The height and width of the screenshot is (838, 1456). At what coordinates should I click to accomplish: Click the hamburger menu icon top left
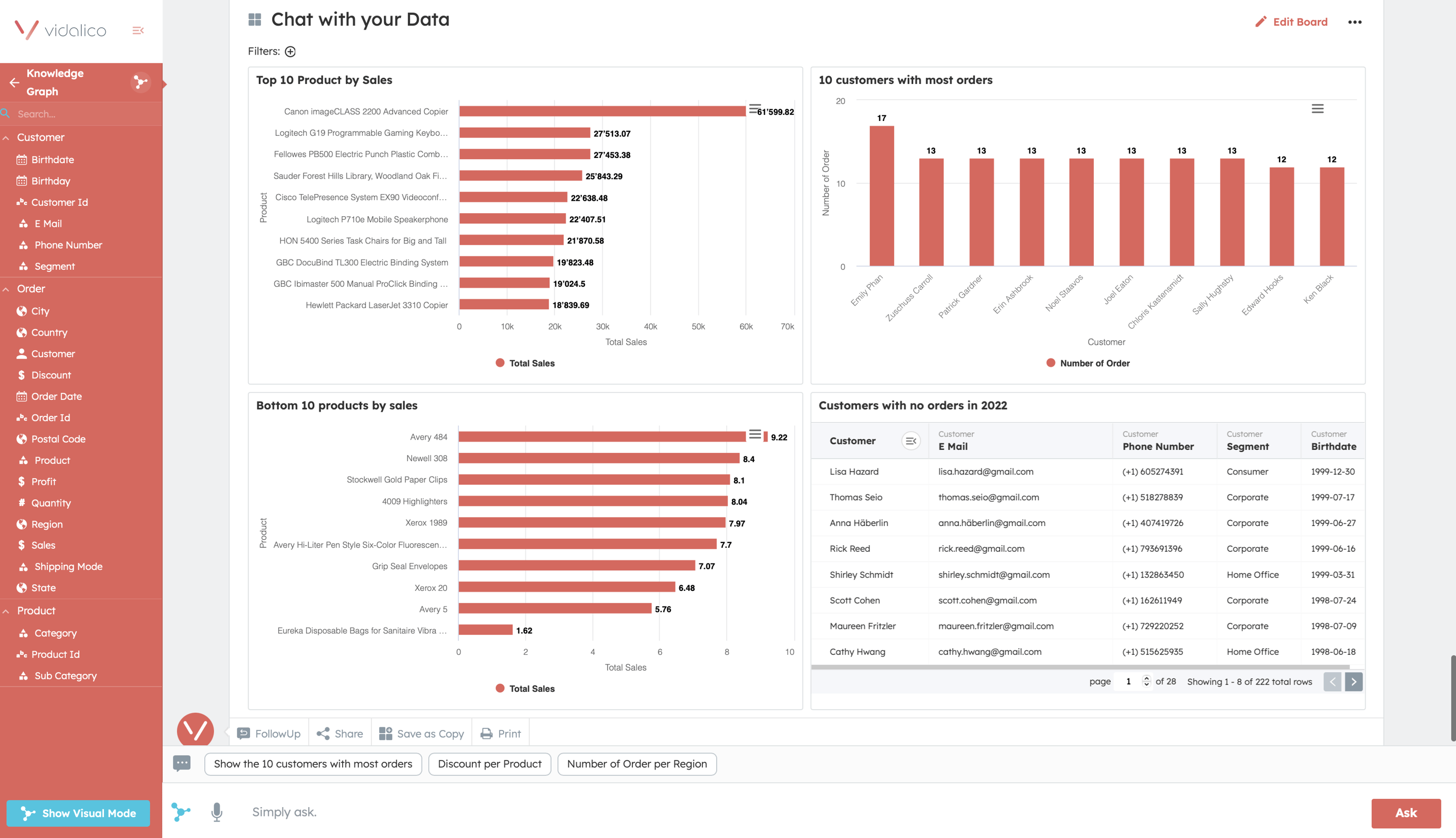(138, 29)
